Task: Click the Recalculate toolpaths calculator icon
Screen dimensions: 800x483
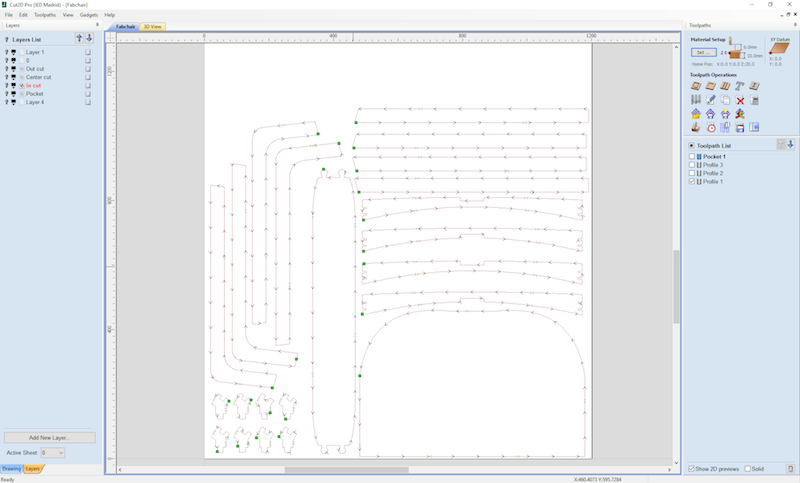Action: click(754, 100)
